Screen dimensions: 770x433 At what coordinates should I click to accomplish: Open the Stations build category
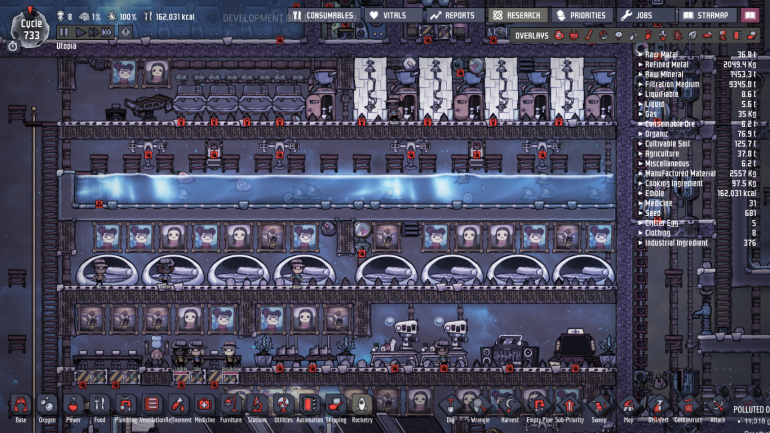pos(257,406)
